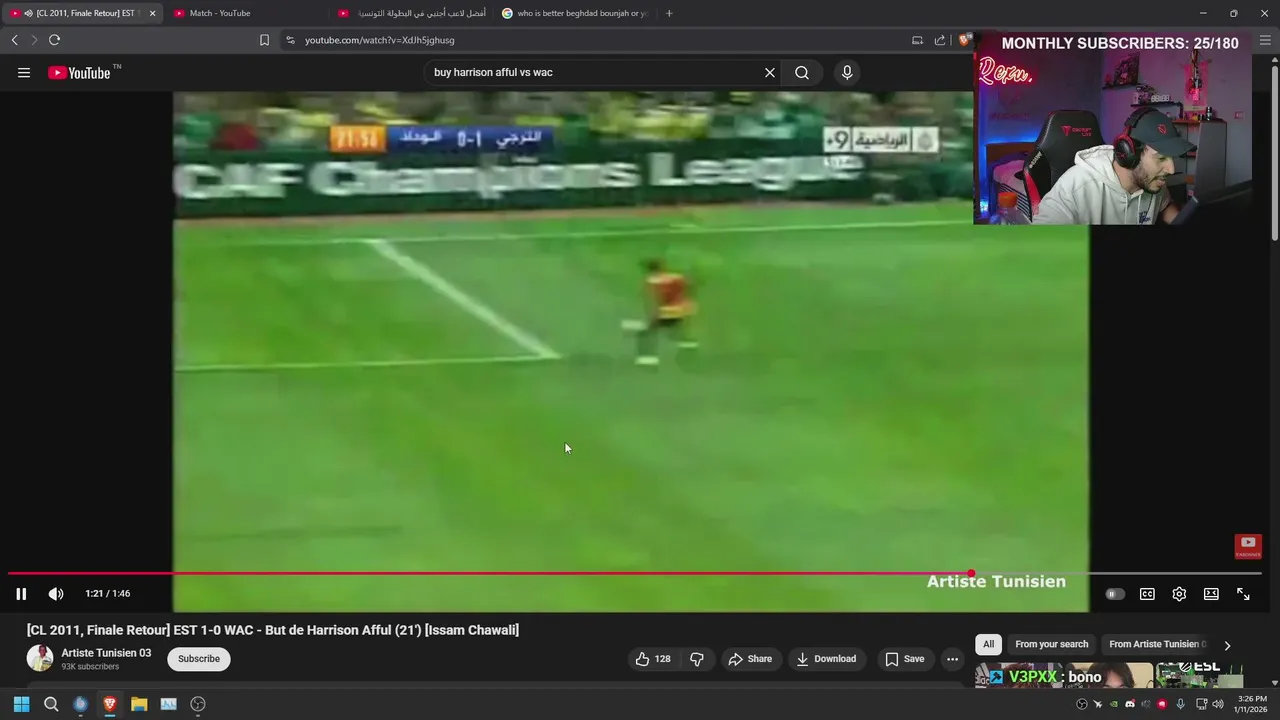Click the address bar URL
Image resolution: width=1280 pixels, height=720 pixels.
(x=379, y=40)
